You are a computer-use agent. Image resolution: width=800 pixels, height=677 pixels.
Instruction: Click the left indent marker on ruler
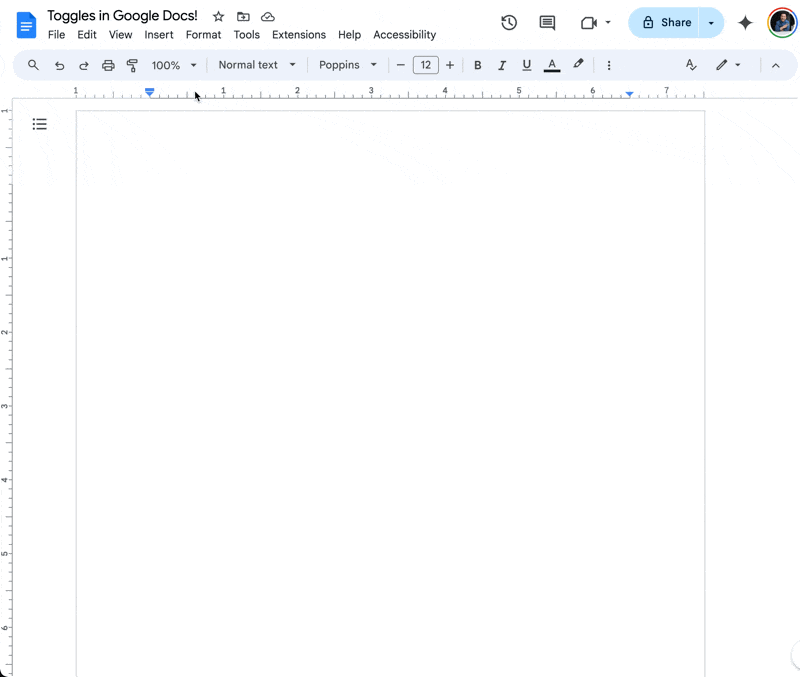[149, 92]
